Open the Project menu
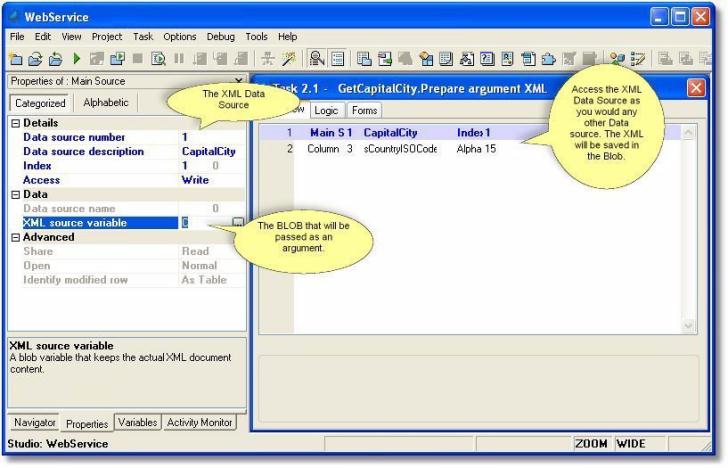The width and height of the screenshot is (728, 468). tap(106, 37)
